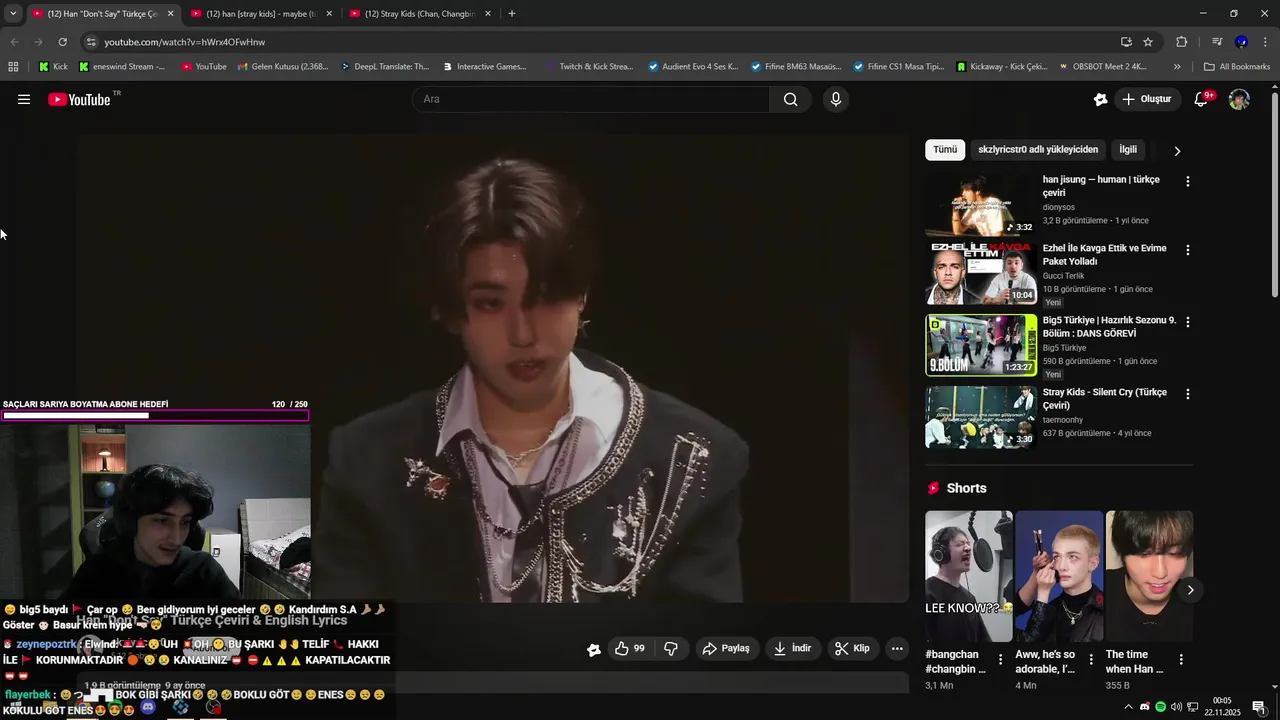Click the sparkle icon beside Oluştur
The image size is (1280, 720).
[1100, 99]
